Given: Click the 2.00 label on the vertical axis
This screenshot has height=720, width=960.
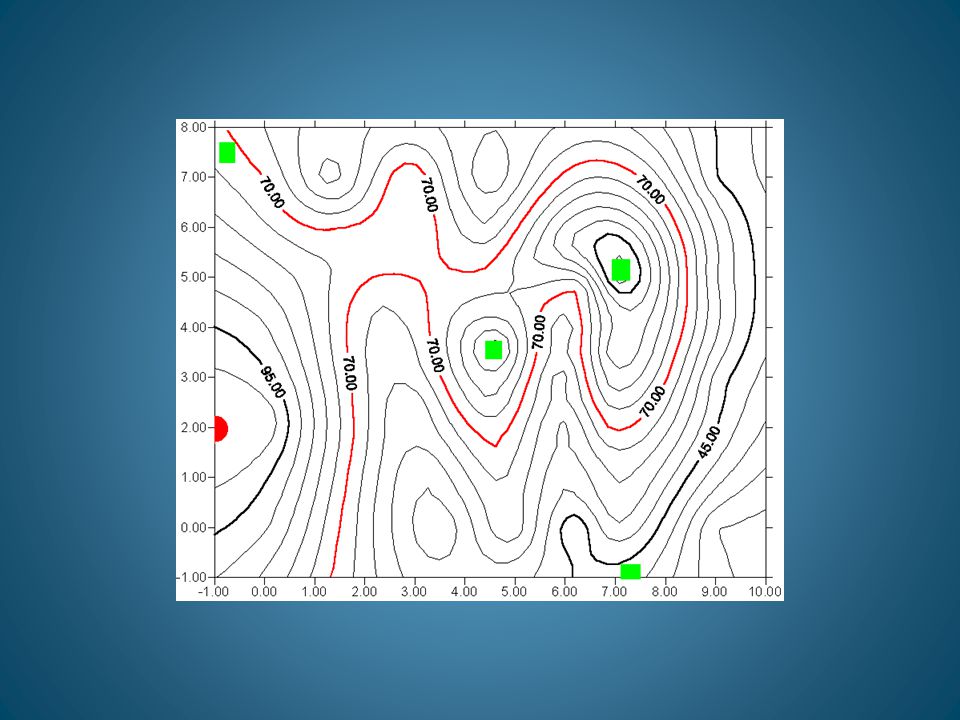Looking at the screenshot, I should [193, 427].
